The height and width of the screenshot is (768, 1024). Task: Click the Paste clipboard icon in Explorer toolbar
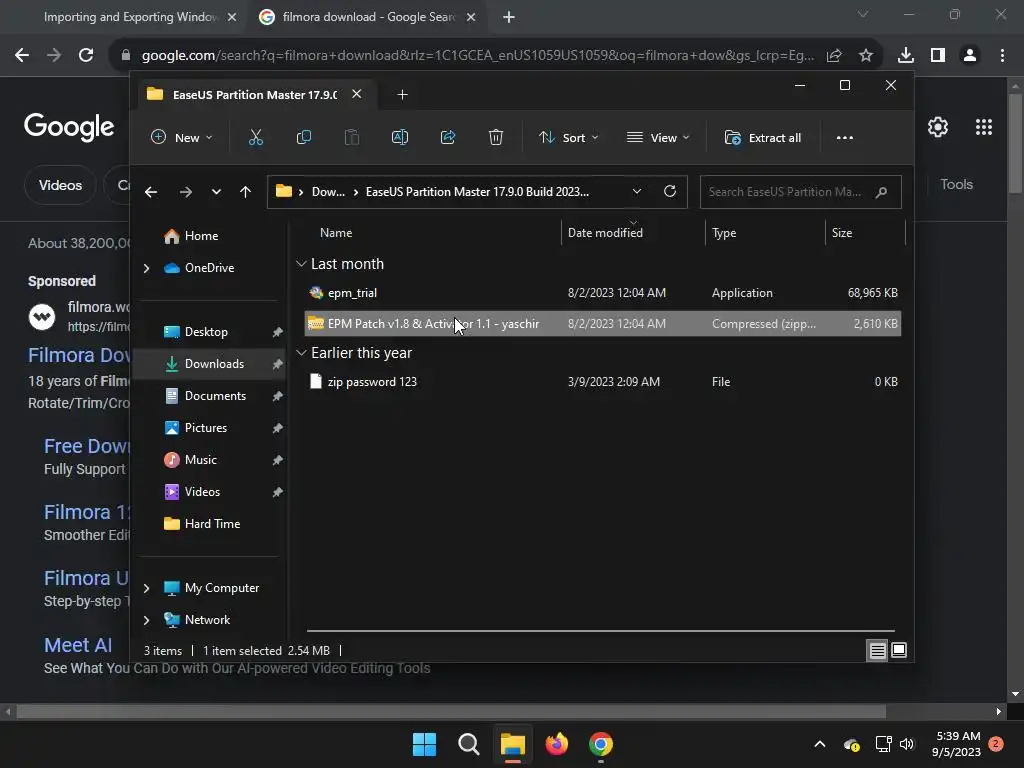(352, 138)
